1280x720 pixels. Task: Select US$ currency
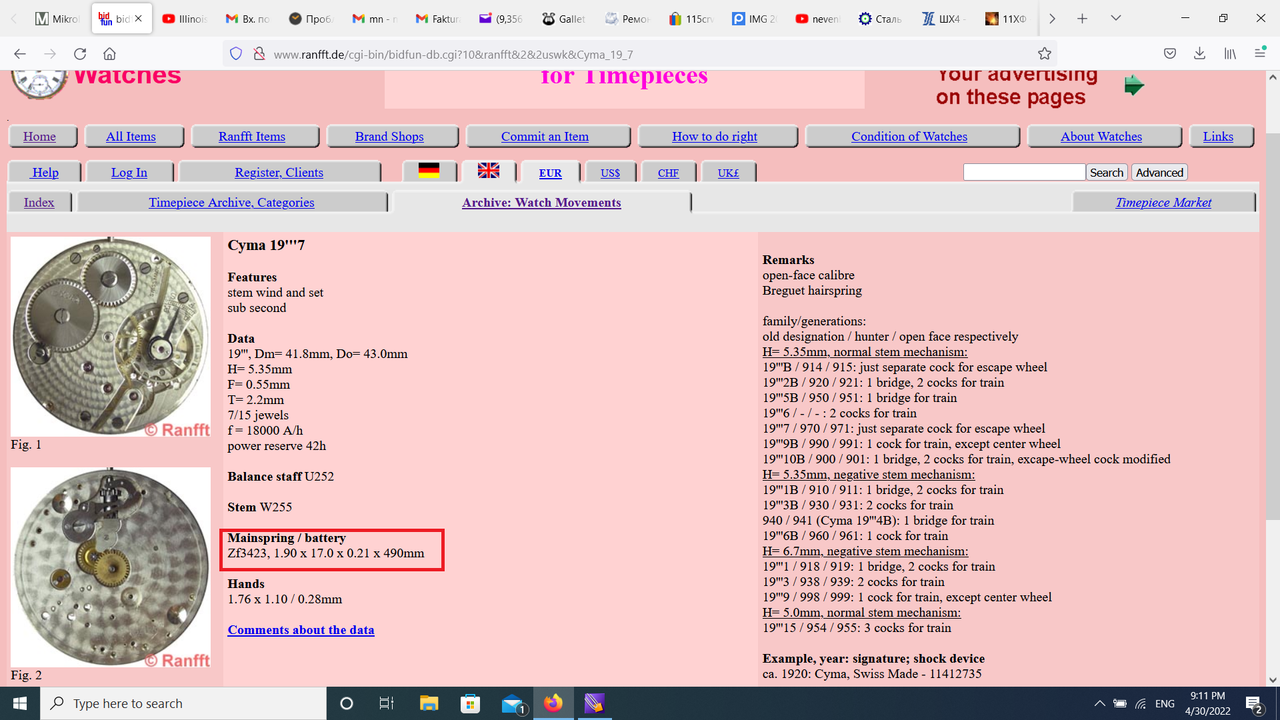pos(610,173)
